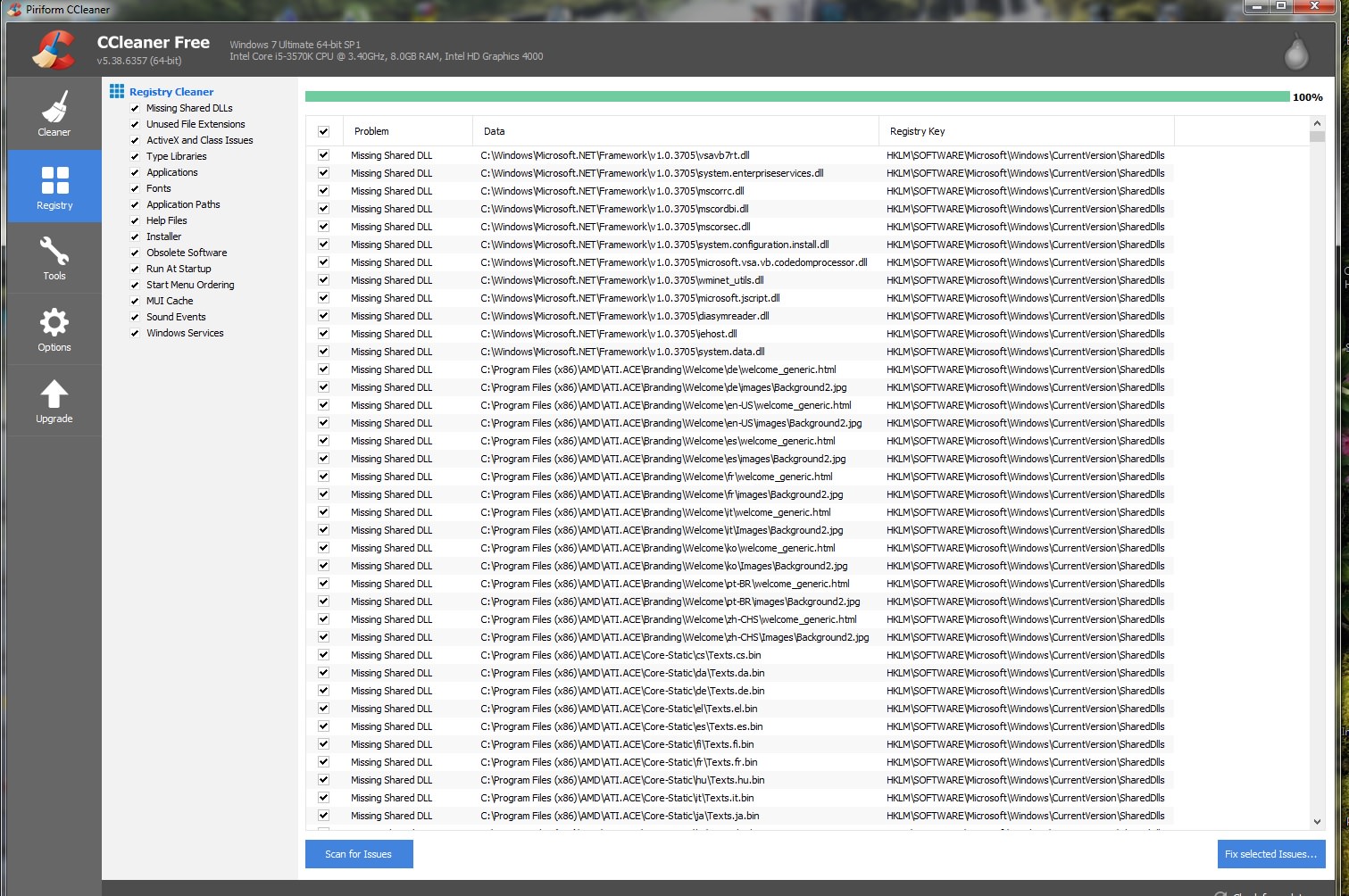Click the v5.38.6357 version text
1349x896 pixels.
point(139,61)
